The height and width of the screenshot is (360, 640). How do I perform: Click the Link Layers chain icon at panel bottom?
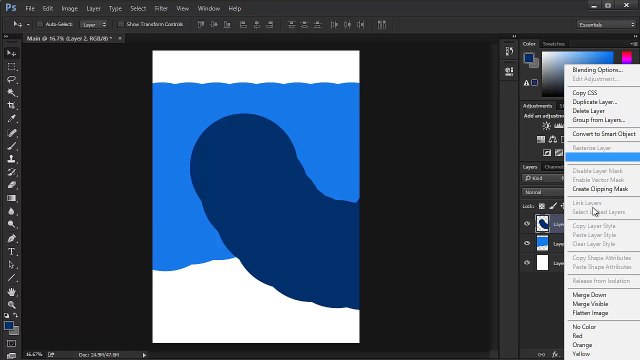coord(541,354)
